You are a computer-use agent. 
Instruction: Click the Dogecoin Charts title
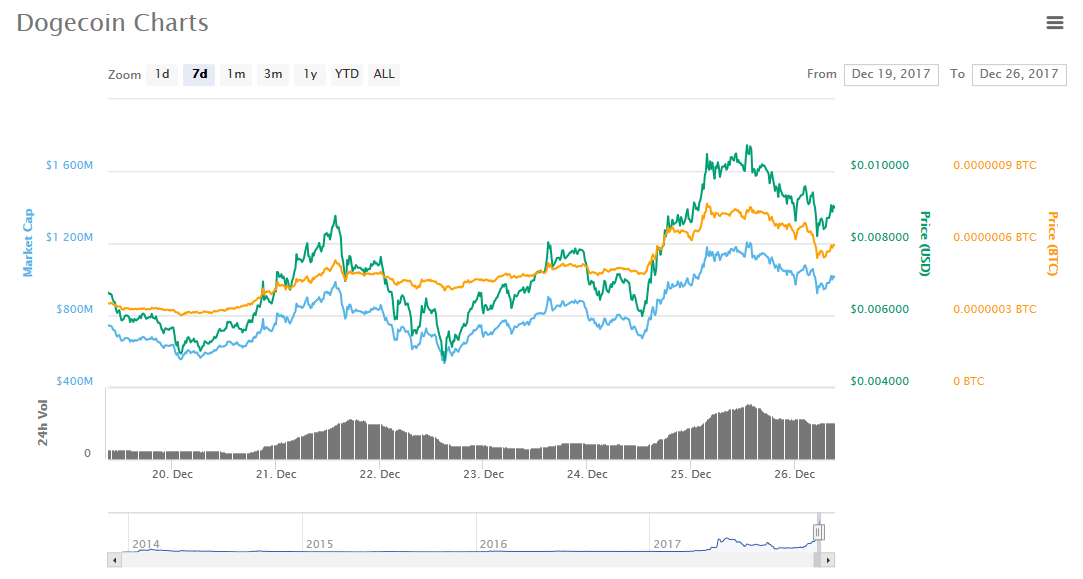point(113,23)
